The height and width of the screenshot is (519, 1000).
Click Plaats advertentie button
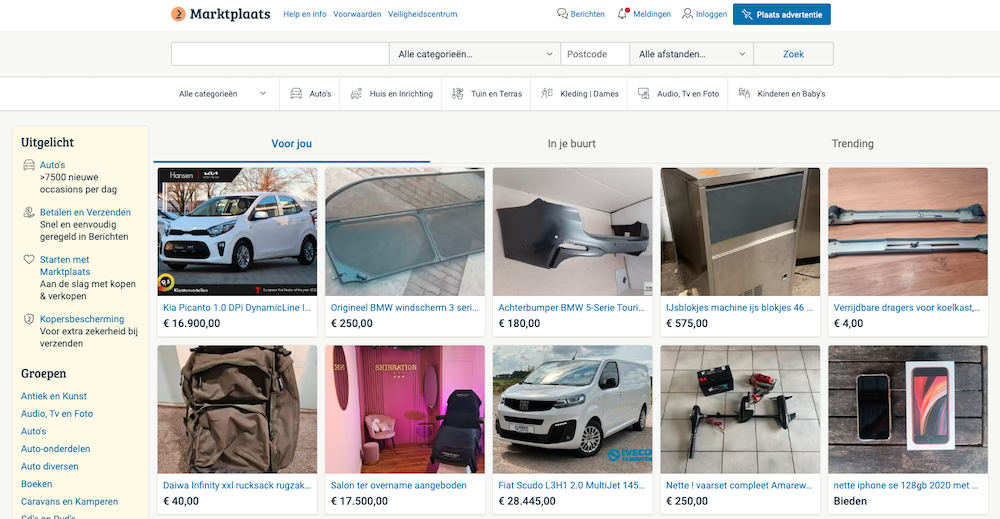click(781, 14)
